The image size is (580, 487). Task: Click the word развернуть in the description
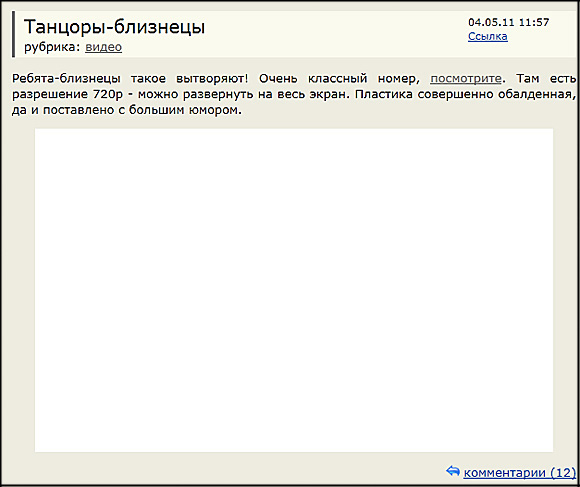(x=218, y=95)
